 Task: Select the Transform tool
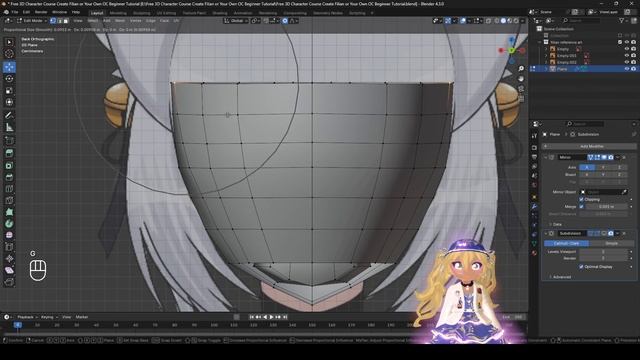coord(9,102)
